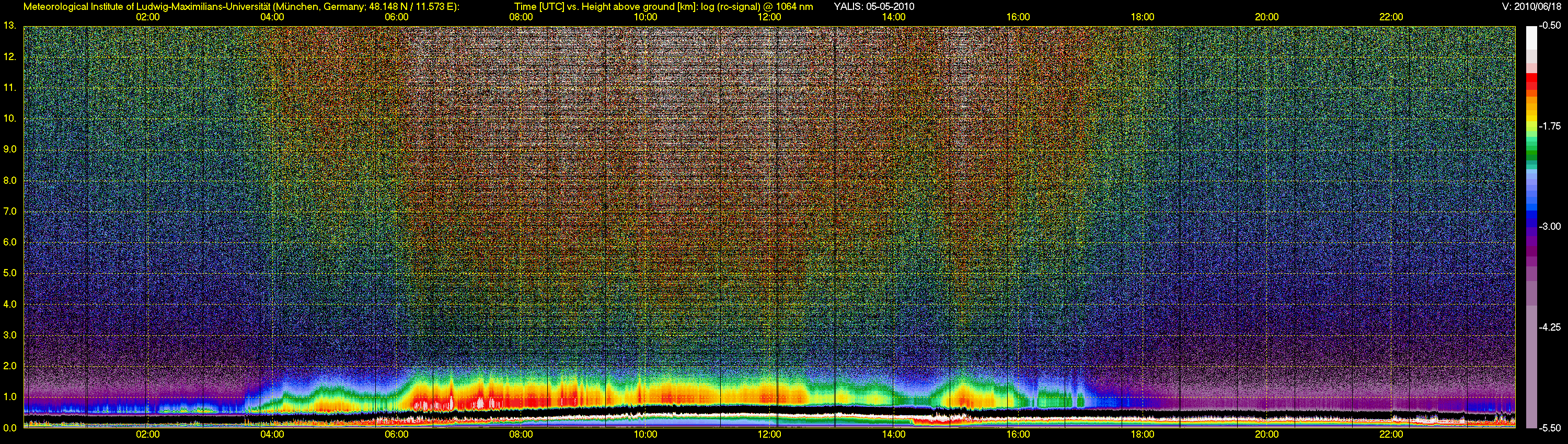
Task: Click the 20:00 label on the bottom time axis
Action: (1267, 435)
